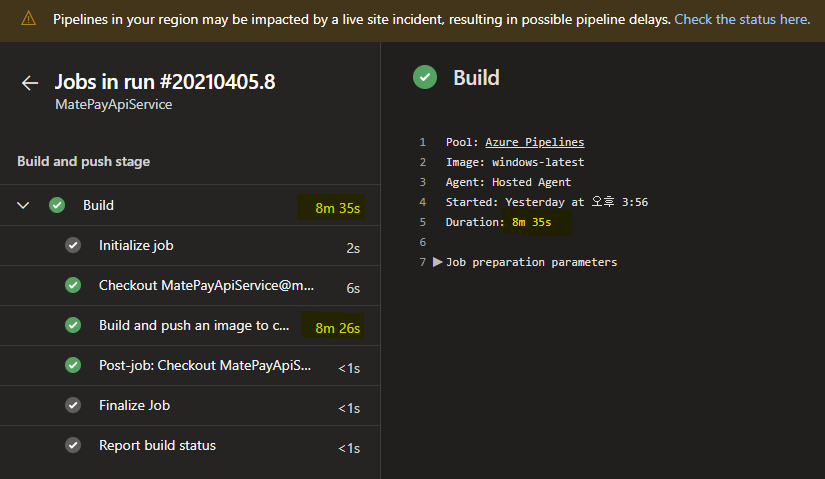The height and width of the screenshot is (479, 825).
Task: Click status icon for Finalize Job
Action: point(73,405)
